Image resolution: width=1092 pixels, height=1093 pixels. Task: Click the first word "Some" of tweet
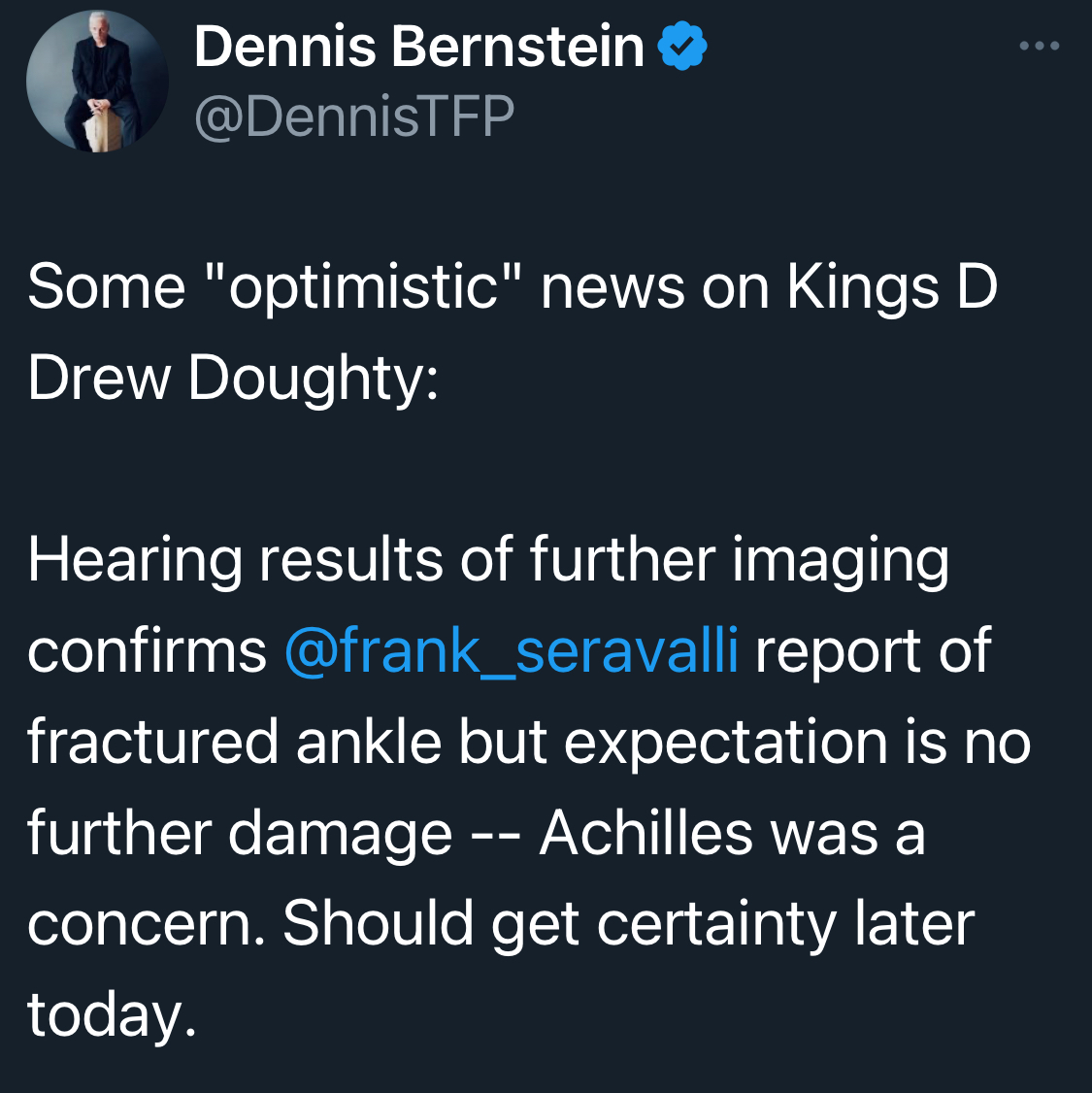[x=107, y=288]
